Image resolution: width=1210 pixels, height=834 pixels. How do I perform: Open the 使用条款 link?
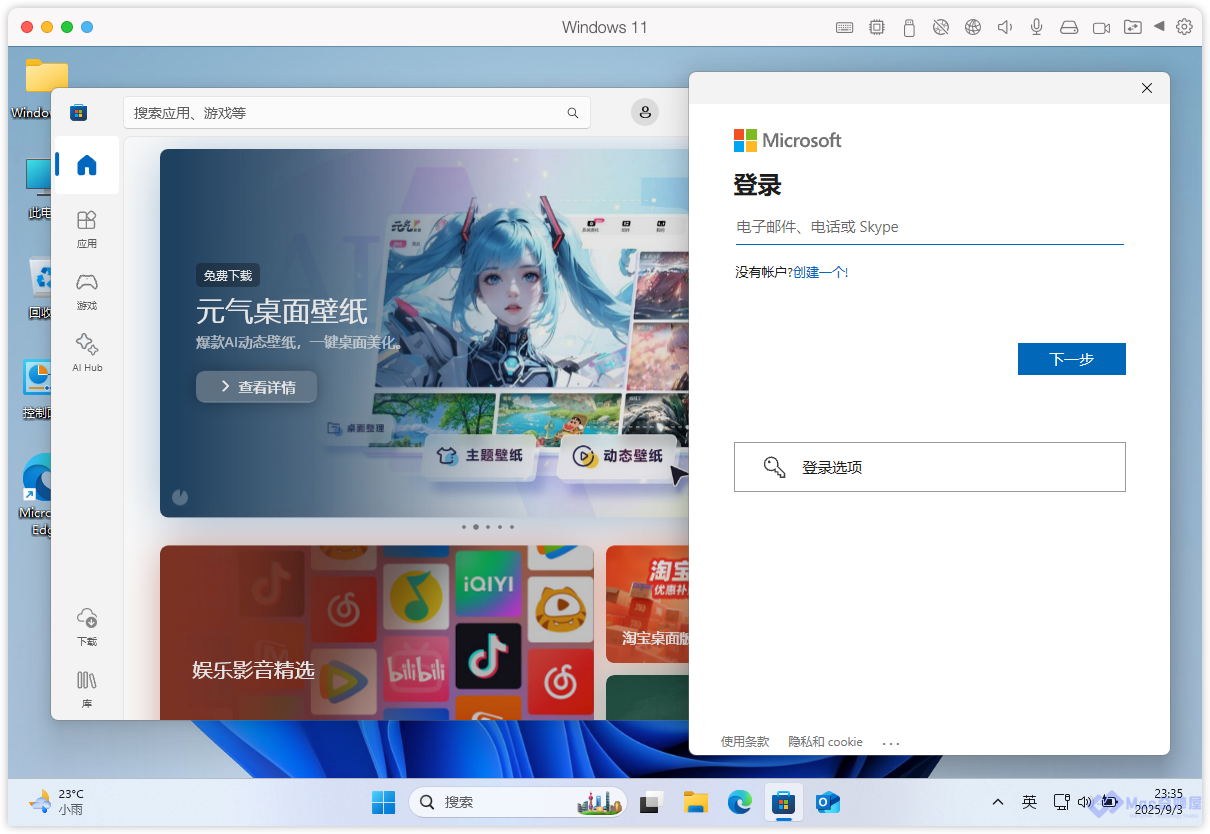click(x=745, y=742)
